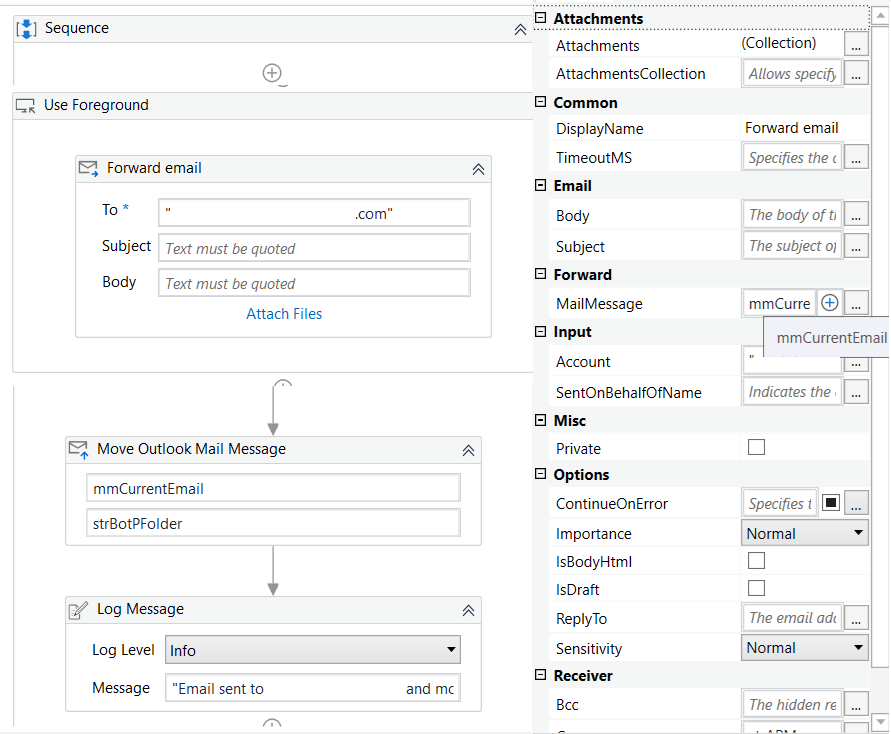This screenshot has width=891, height=734.
Task: Click the To recipient field
Action: (314, 213)
